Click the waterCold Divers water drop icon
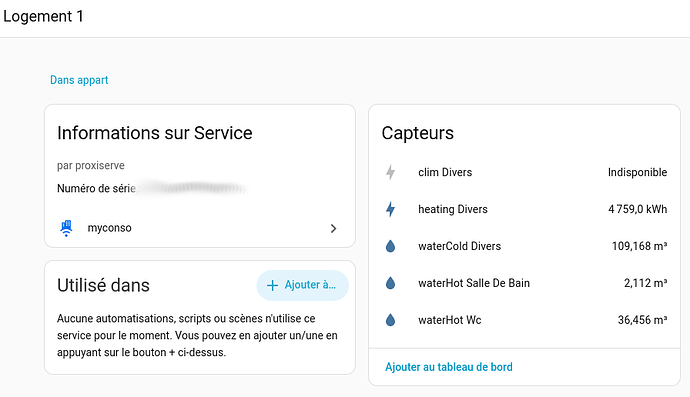This screenshot has height=397, width=690. point(390,246)
